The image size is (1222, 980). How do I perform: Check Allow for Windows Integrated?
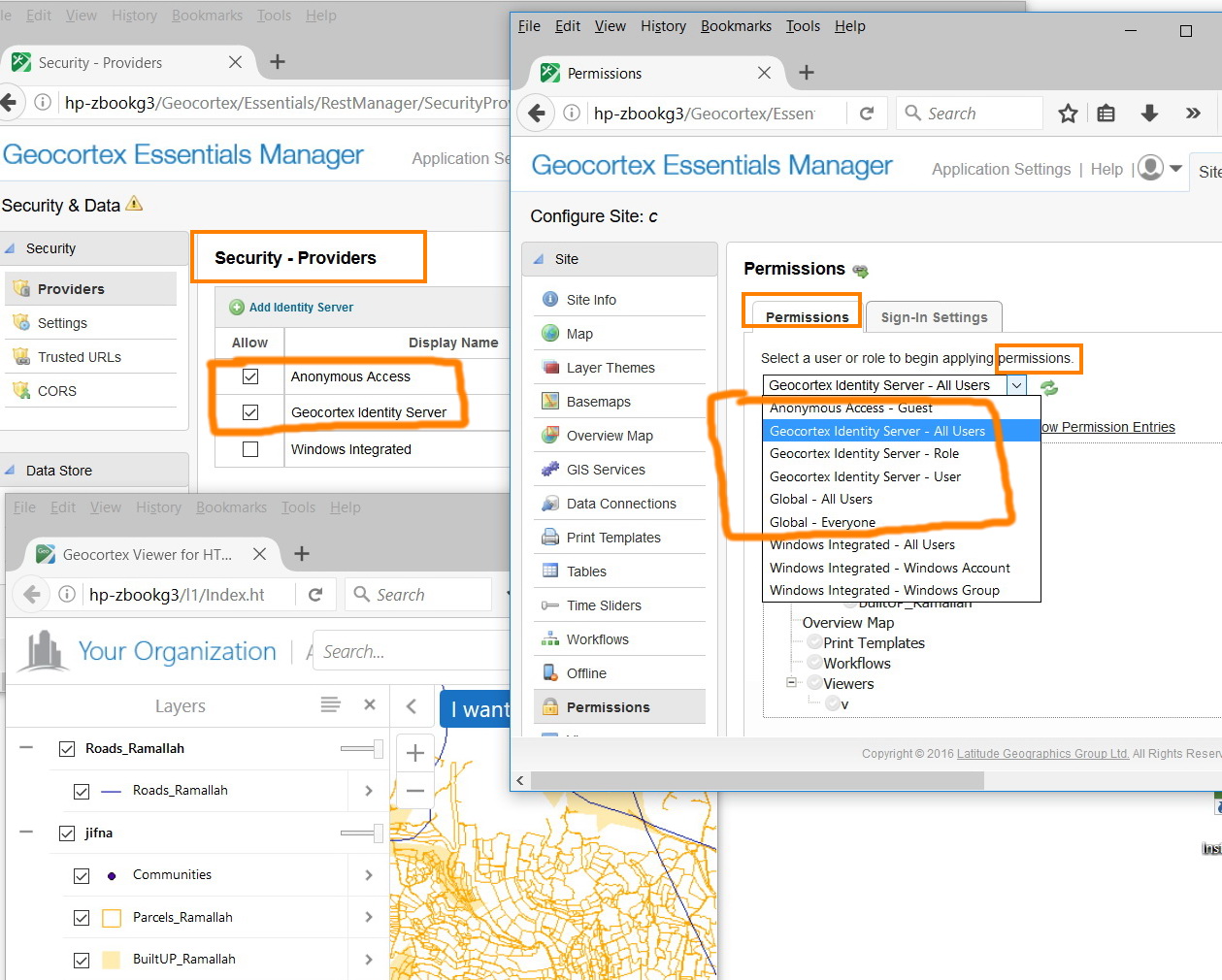pos(250,449)
